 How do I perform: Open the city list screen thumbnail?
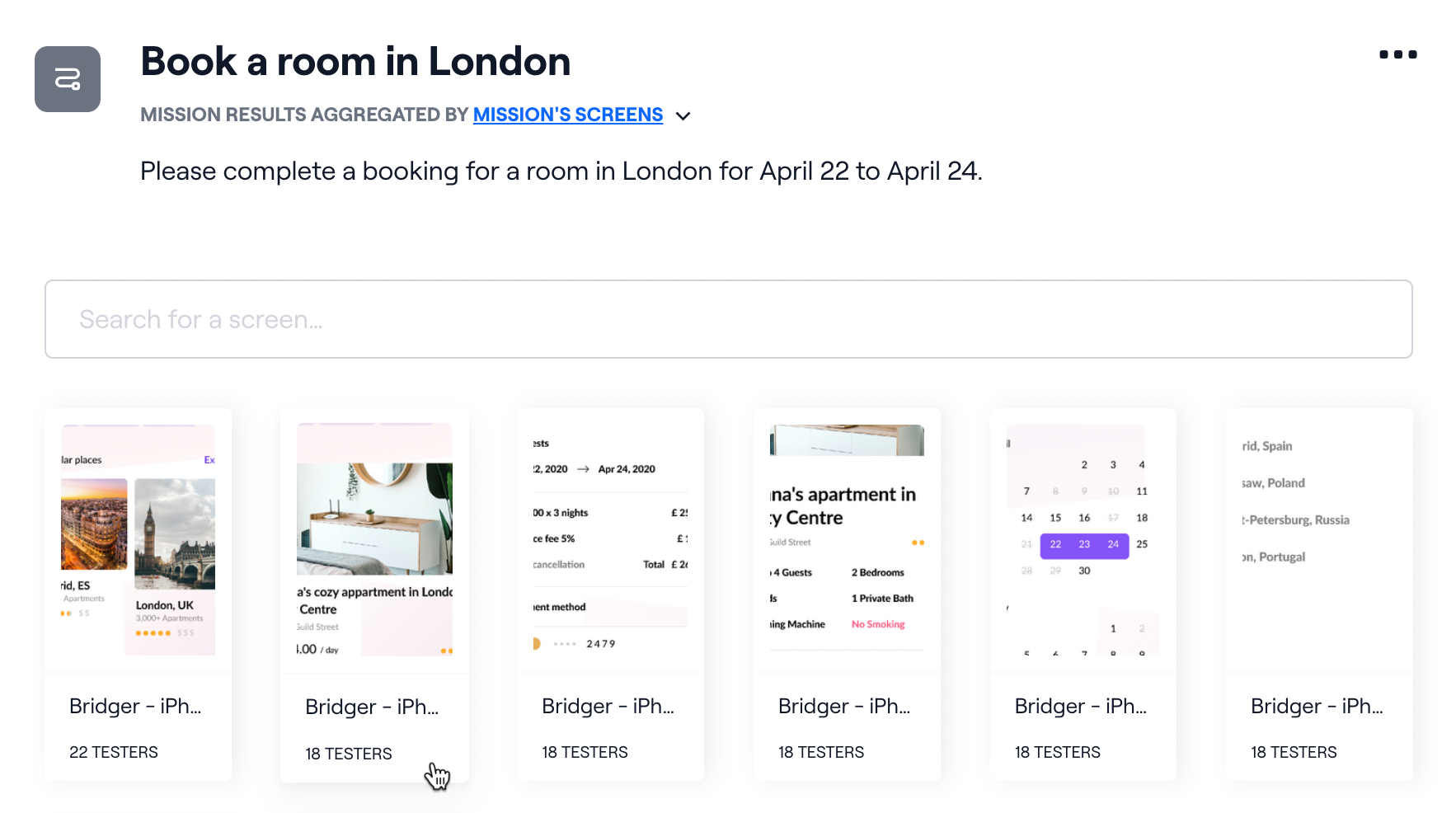(1318, 540)
